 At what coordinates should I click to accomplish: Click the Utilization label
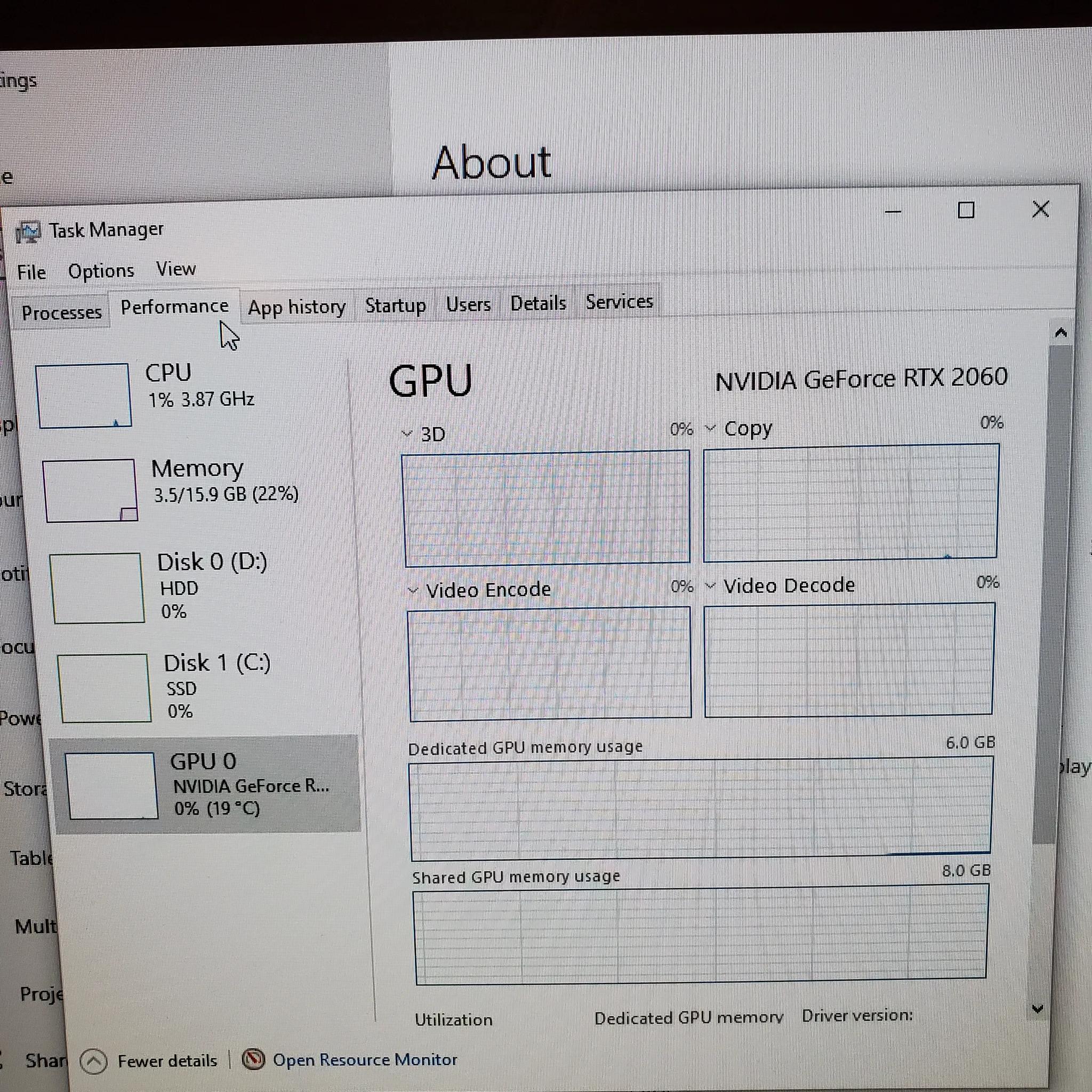tap(453, 1019)
